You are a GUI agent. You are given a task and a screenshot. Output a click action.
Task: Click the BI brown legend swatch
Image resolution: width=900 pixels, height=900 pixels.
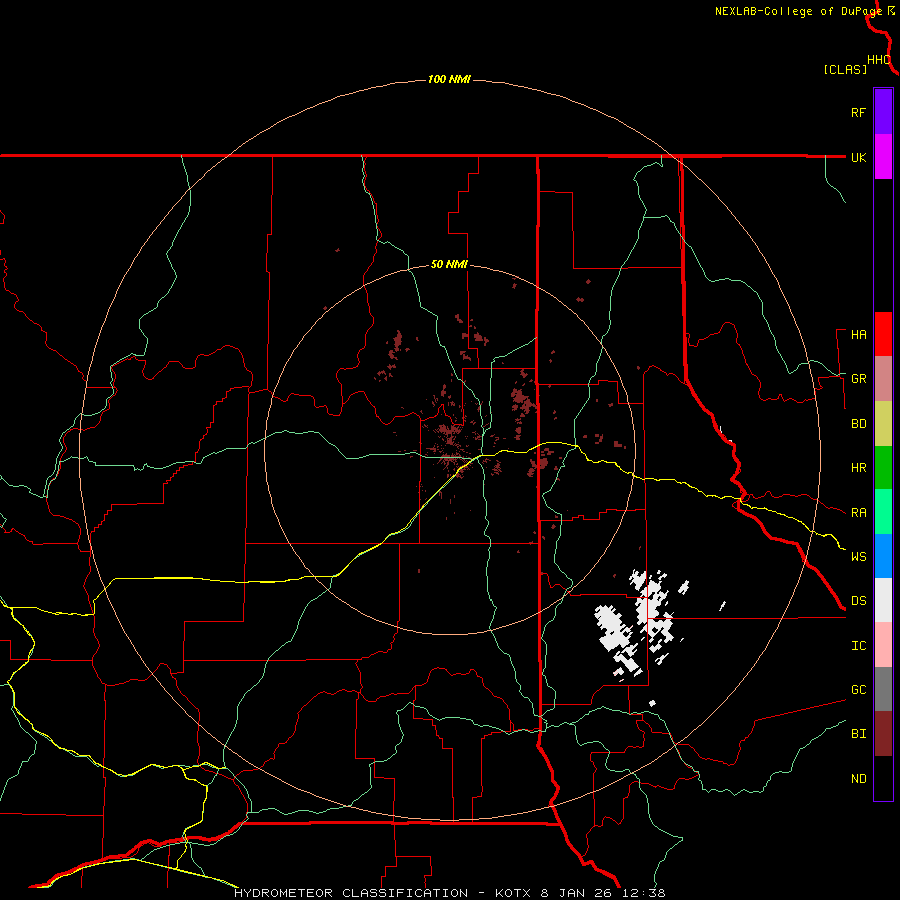(883, 734)
